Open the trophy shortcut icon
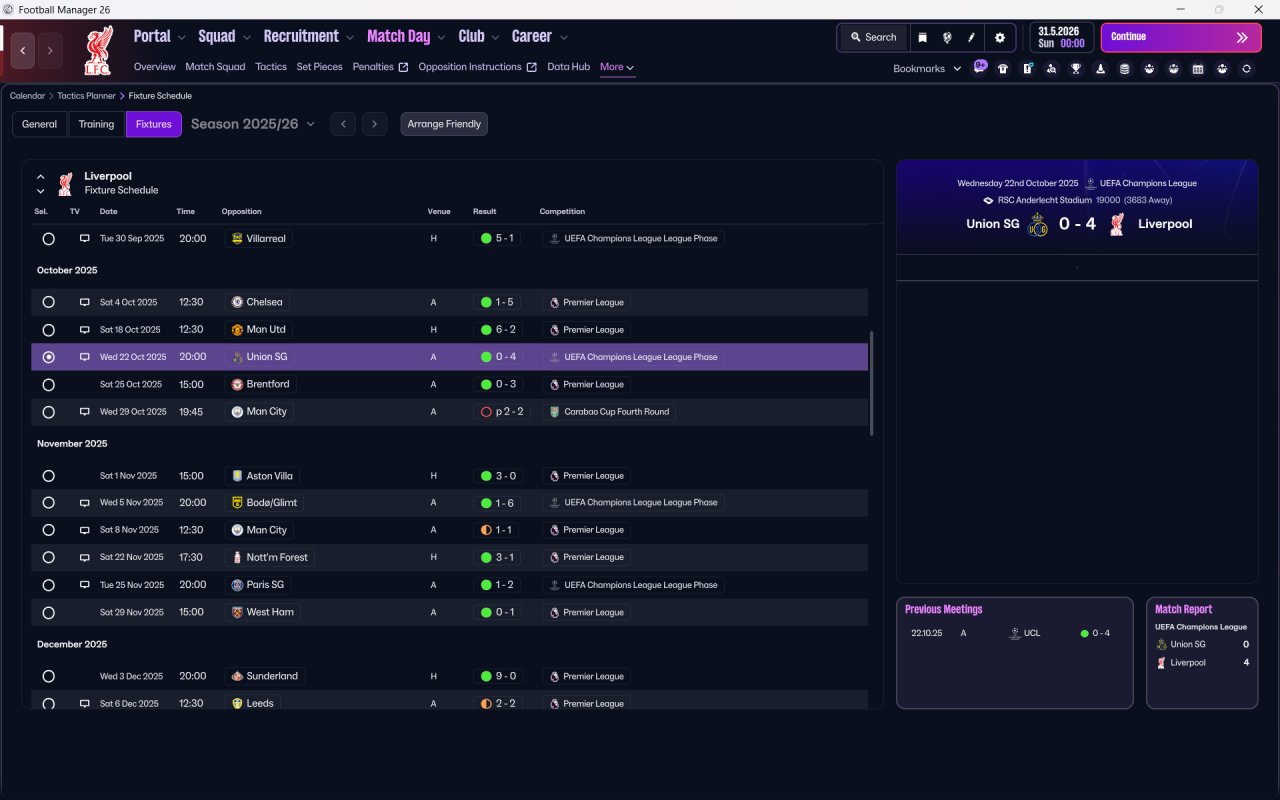The height and width of the screenshot is (800, 1280). coord(1076,69)
